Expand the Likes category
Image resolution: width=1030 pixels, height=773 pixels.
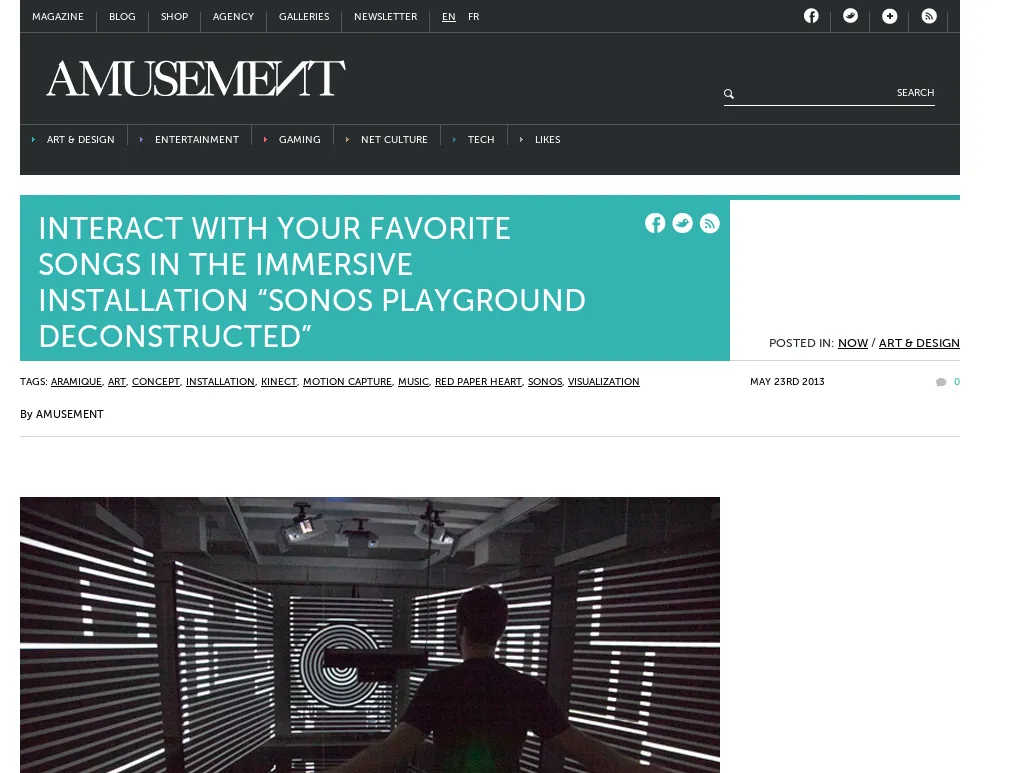(547, 139)
